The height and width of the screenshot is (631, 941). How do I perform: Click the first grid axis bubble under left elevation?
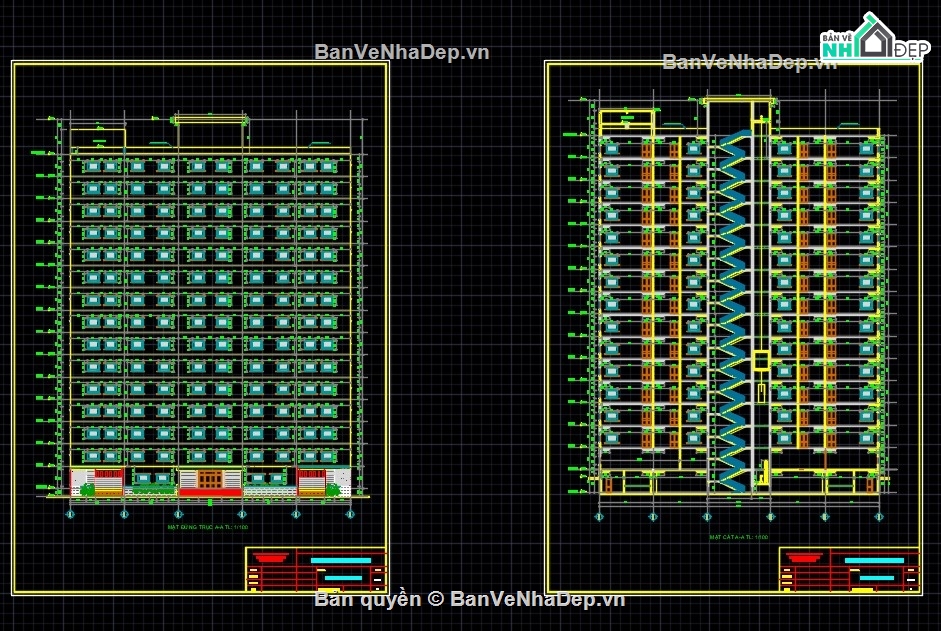click(x=70, y=515)
